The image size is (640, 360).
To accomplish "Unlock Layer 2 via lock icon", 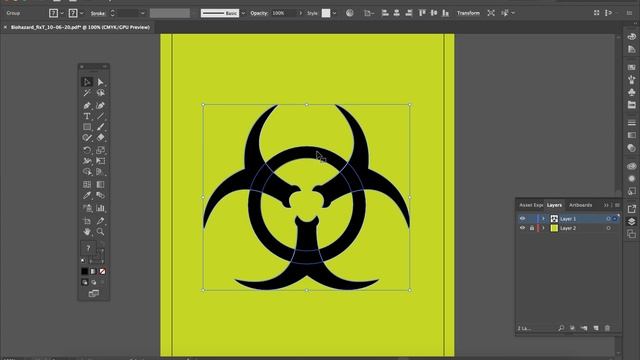I will 532,228.
